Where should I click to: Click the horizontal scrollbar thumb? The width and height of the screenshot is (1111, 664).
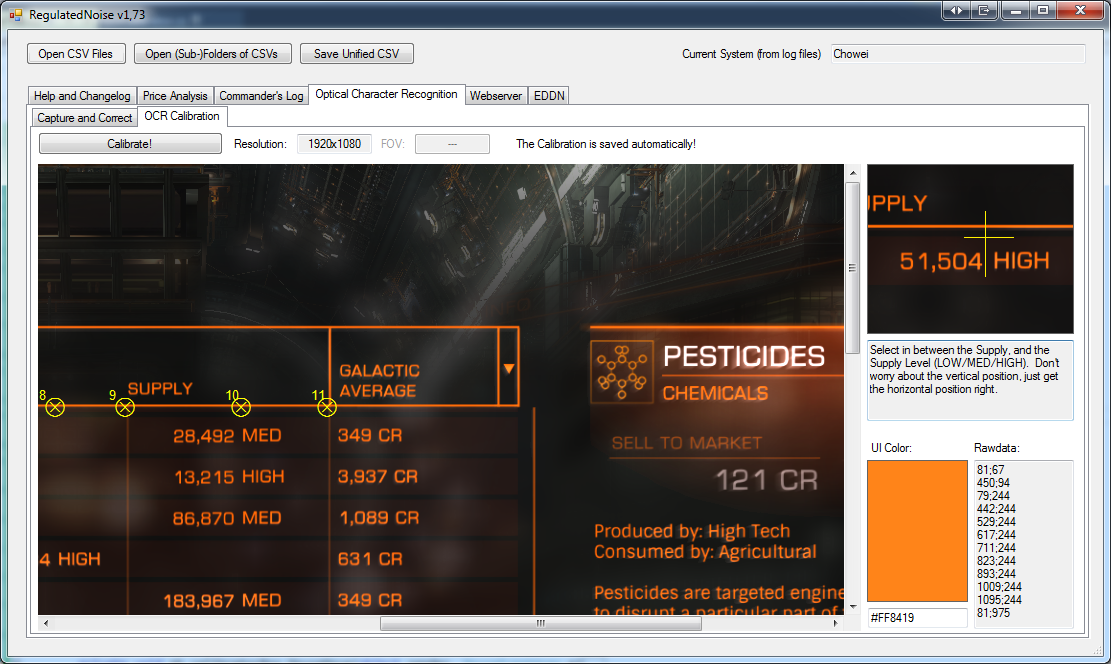click(541, 624)
